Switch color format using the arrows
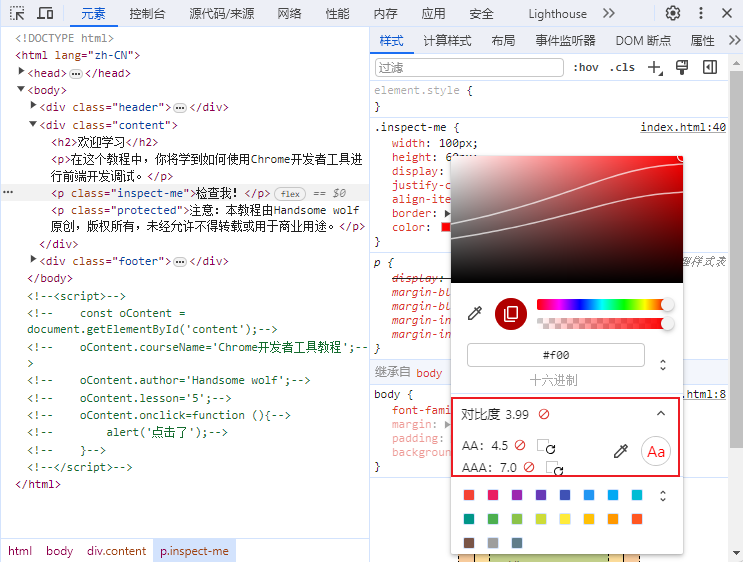 coord(663,365)
